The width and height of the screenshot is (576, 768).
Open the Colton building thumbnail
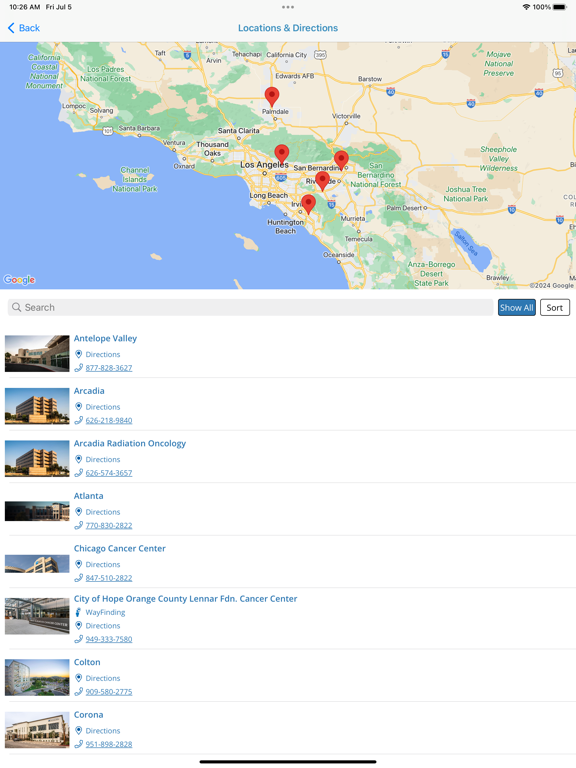pyautogui.click(x=37, y=677)
